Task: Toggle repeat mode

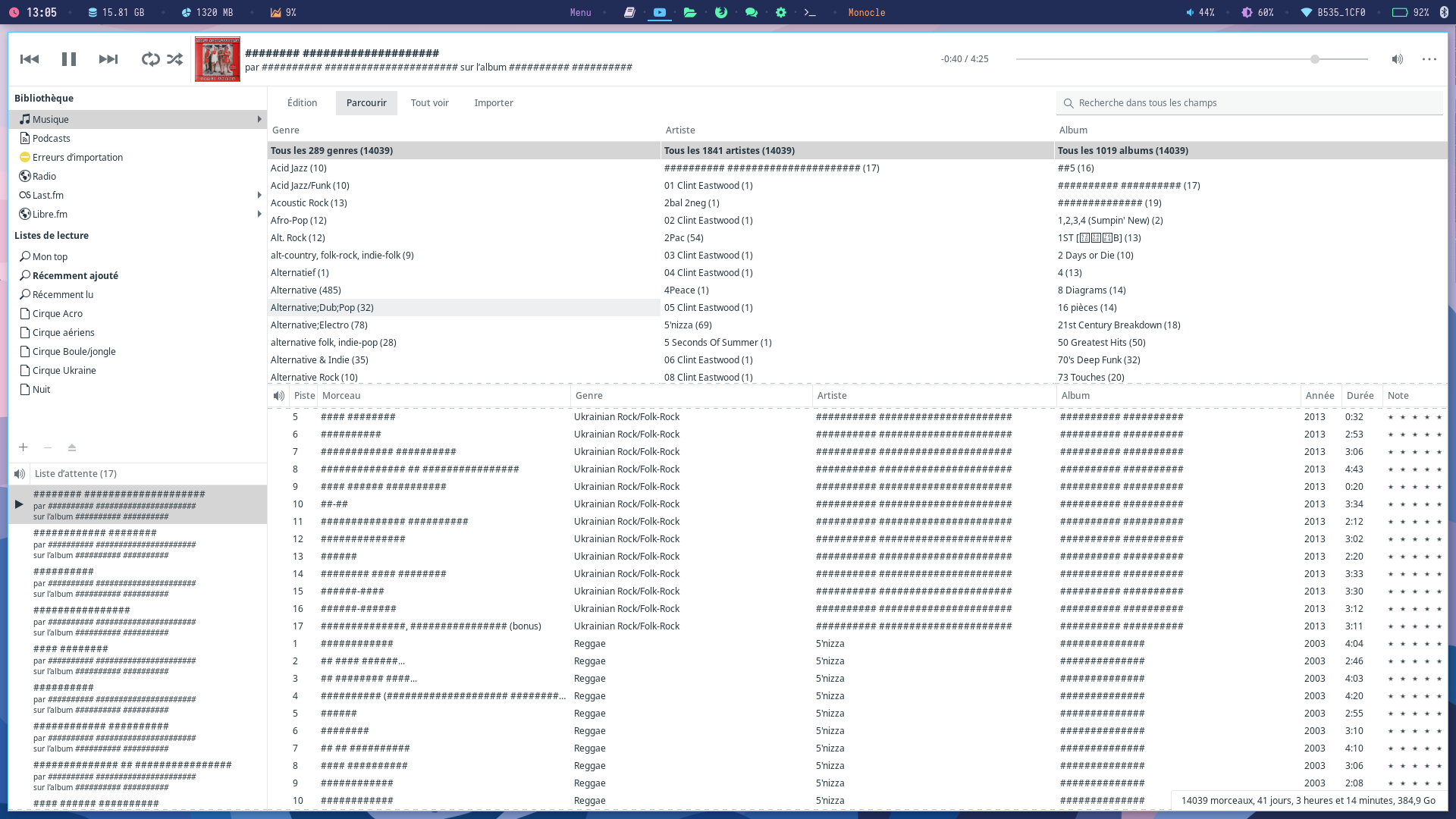Action: (150, 59)
